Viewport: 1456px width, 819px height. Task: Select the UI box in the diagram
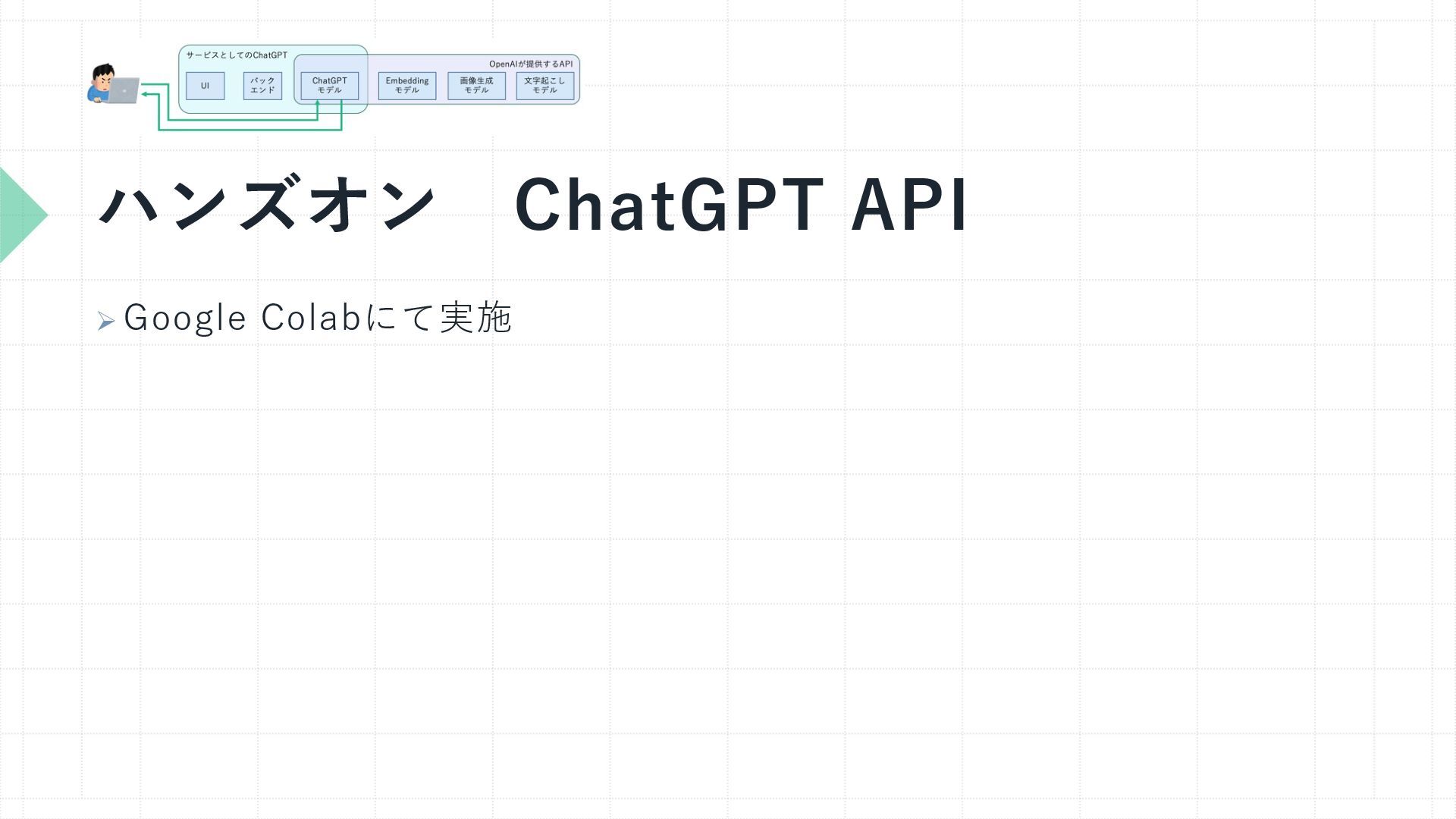pyautogui.click(x=205, y=86)
